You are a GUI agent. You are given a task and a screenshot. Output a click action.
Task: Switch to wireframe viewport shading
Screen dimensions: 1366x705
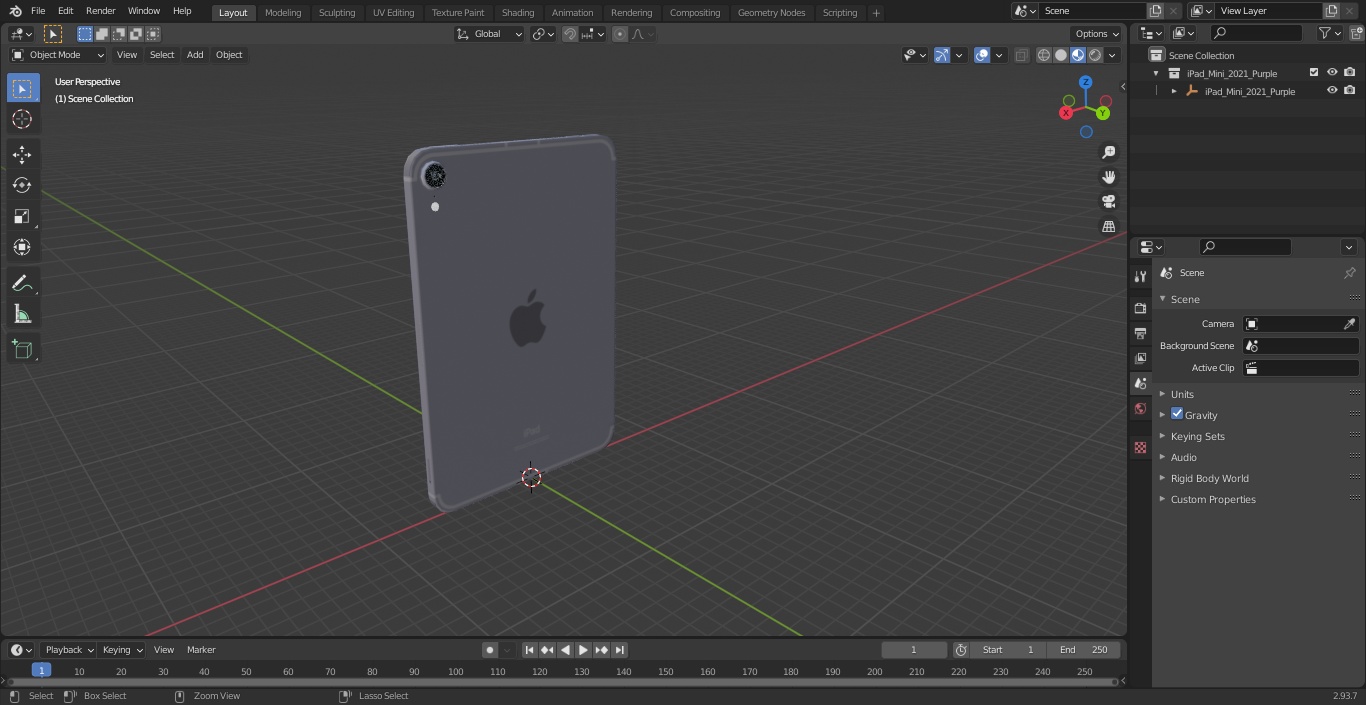point(1044,55)
